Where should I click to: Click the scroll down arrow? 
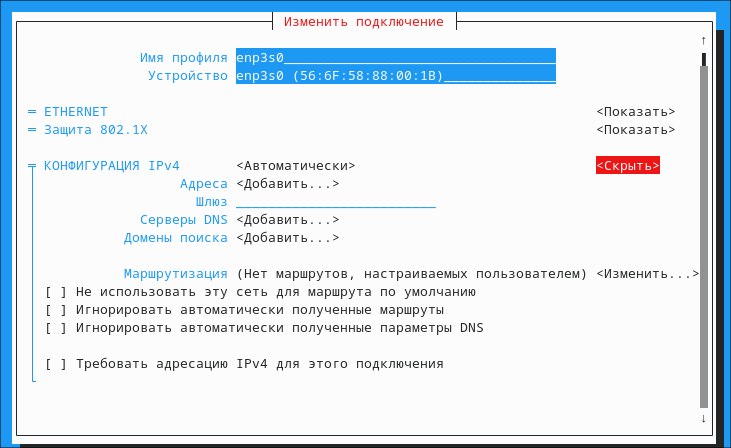[703, 418]
